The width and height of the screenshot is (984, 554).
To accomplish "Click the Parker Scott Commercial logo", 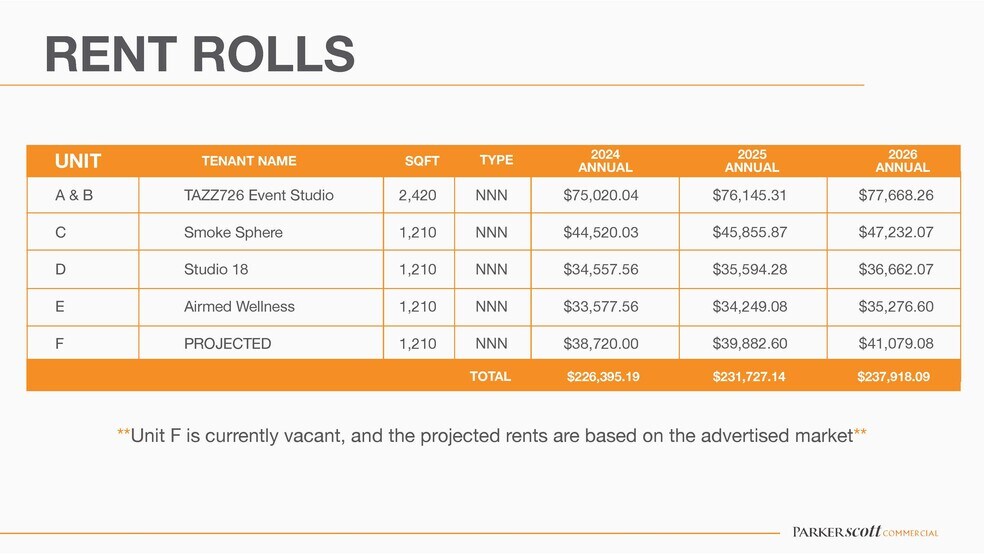I will (x=865, y=532).
